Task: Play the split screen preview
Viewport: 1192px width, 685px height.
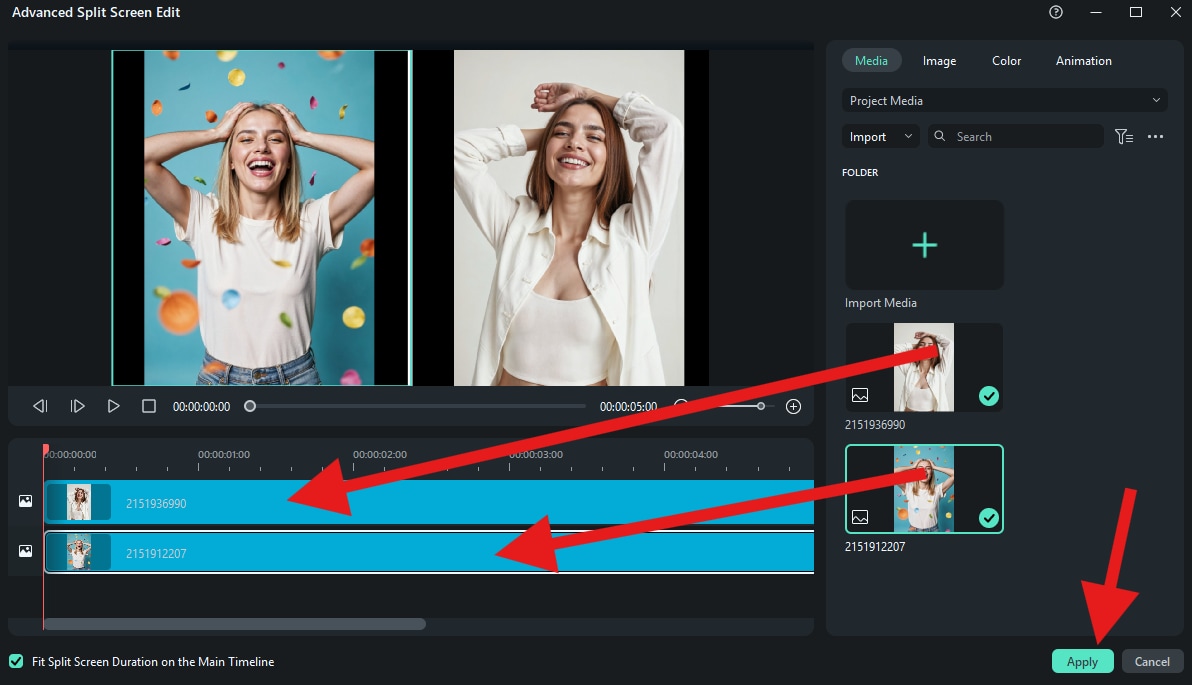Action: [113, 406]
